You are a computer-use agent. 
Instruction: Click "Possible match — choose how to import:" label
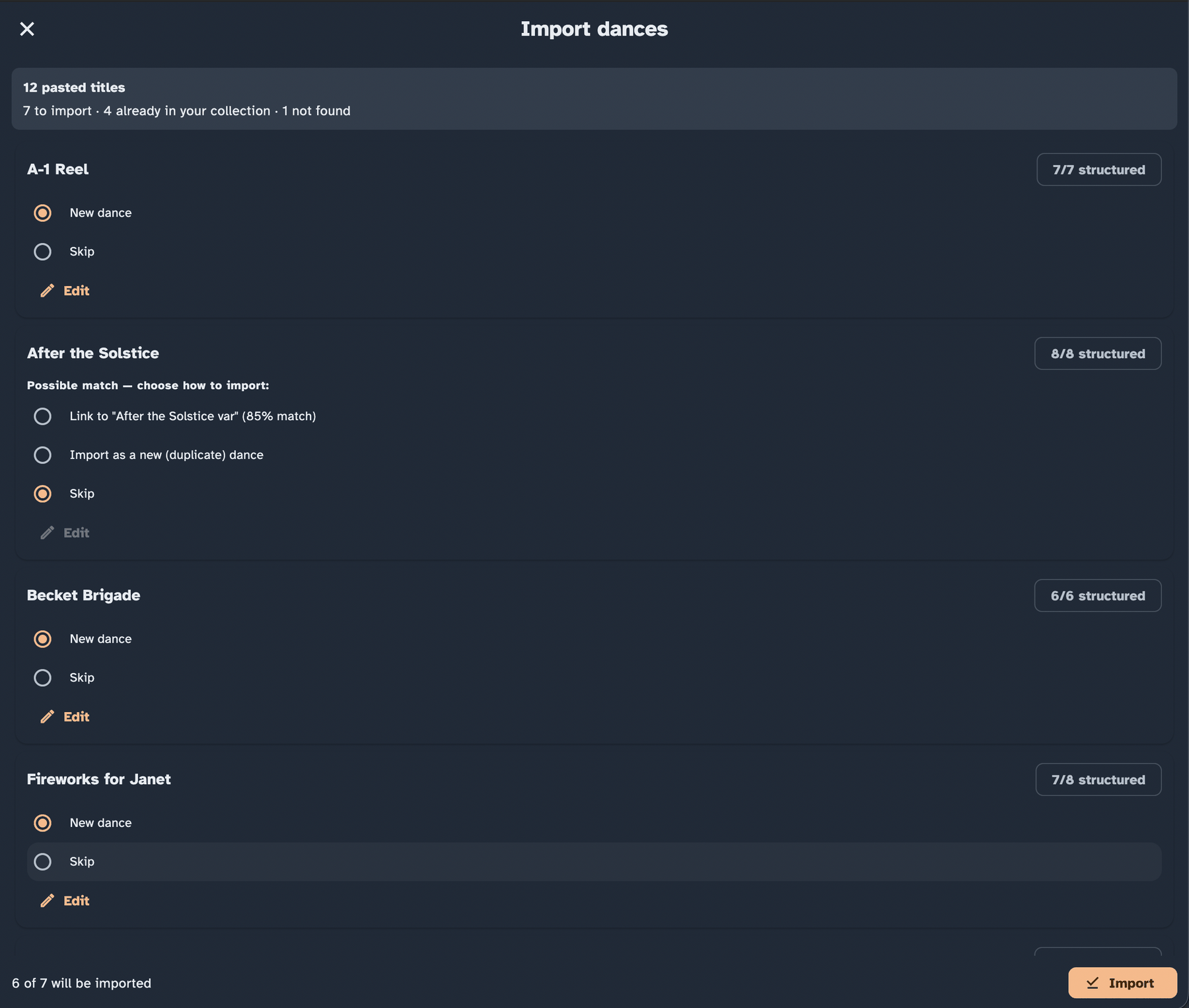(x=148, y=385)
